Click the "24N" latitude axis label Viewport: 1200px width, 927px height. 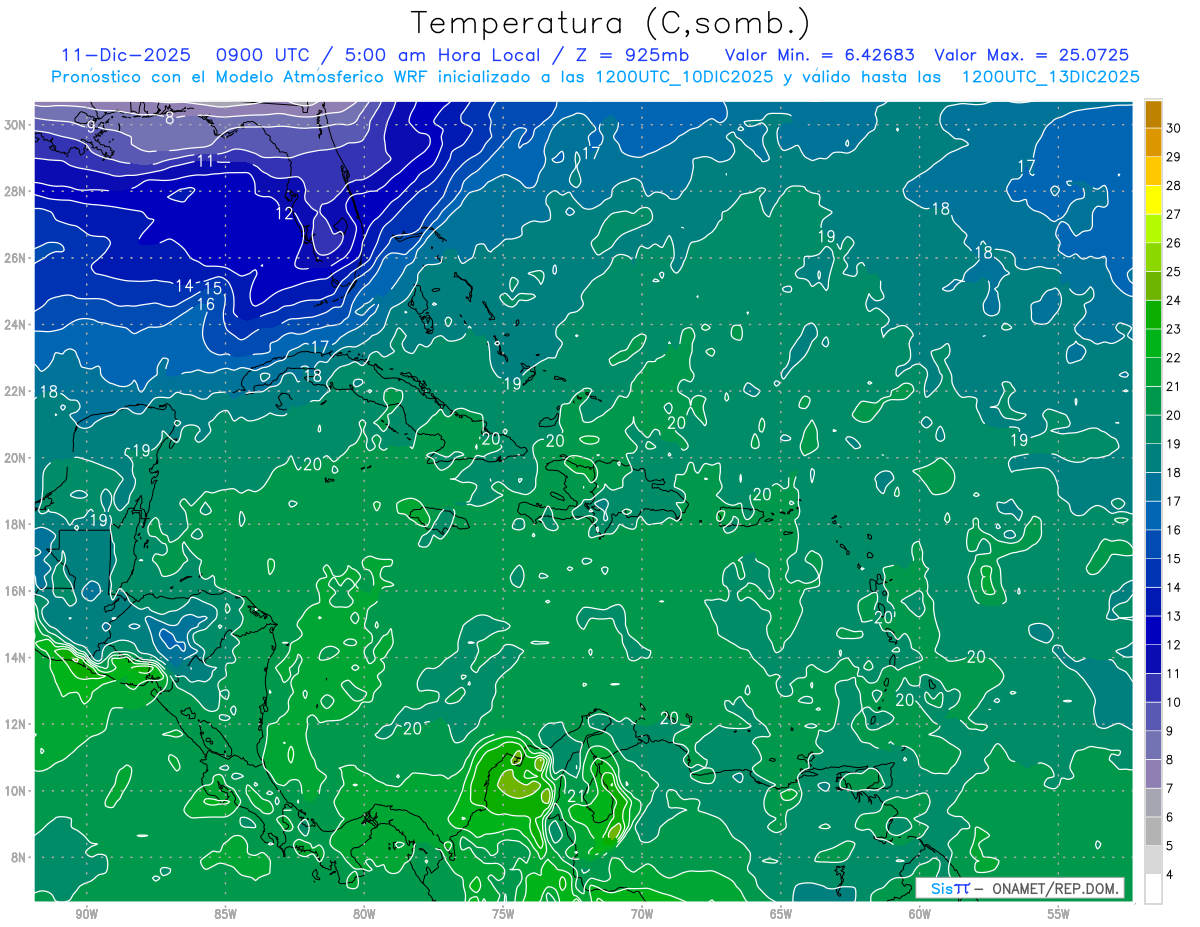[16, 325]
